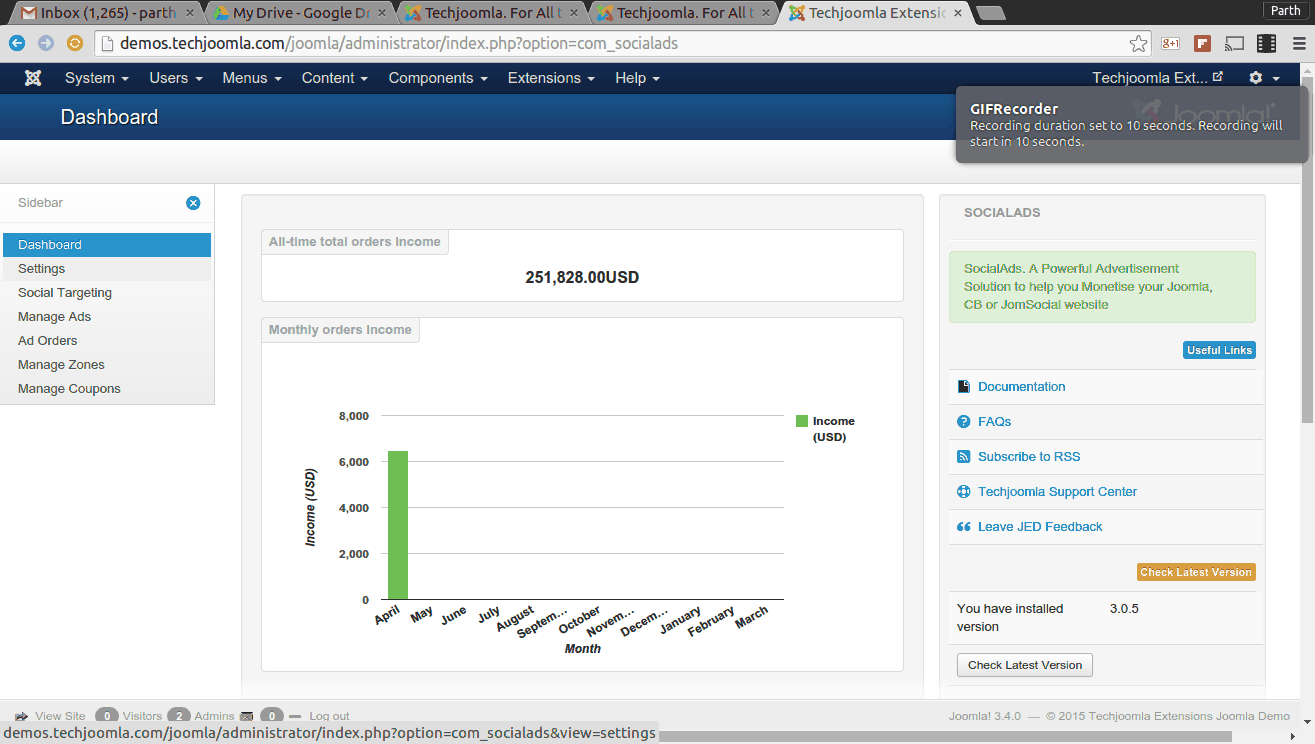Click the green Income legend swatch

click(x=801, y=421)
